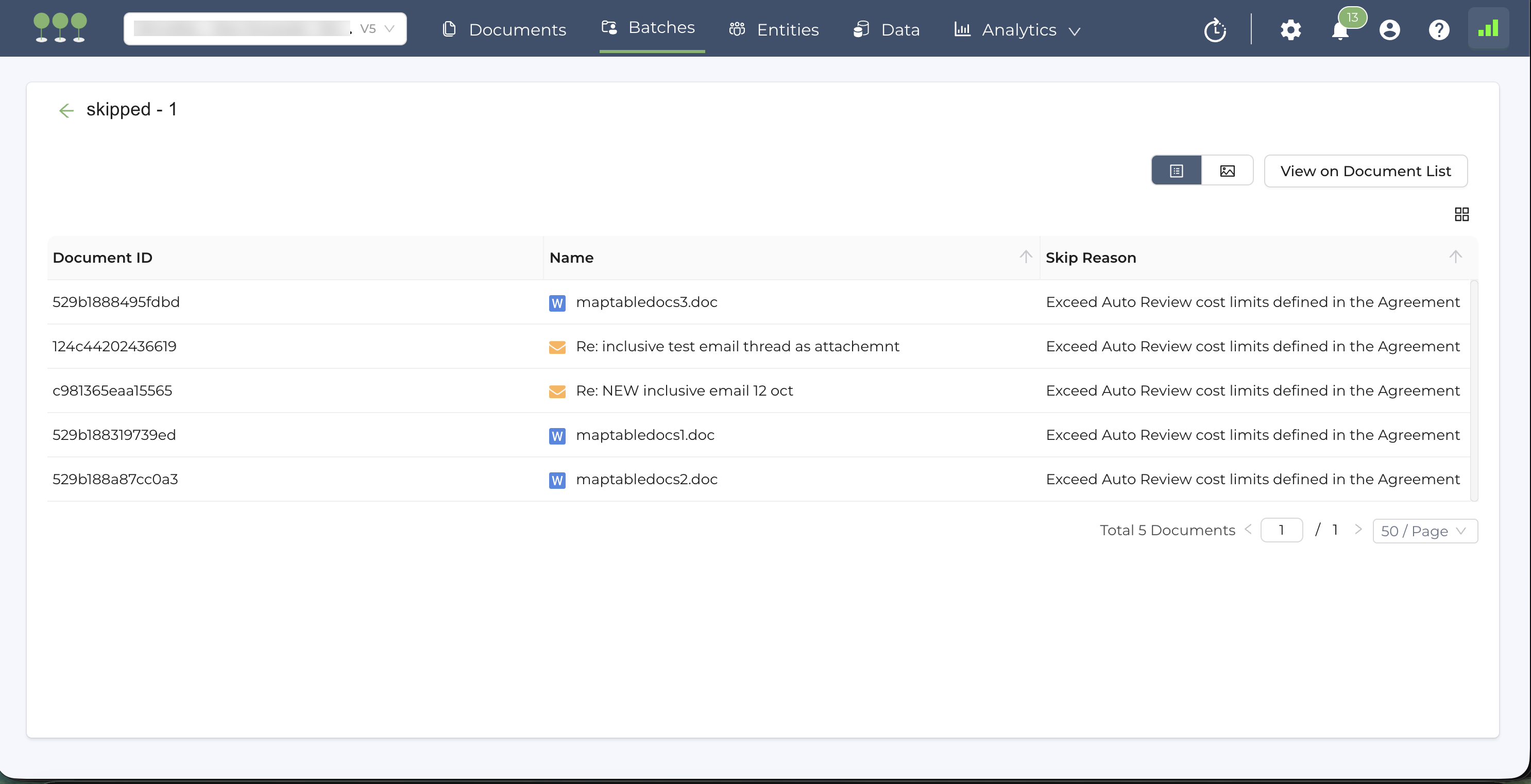Sort by Name column arrow

(1025, 257)
